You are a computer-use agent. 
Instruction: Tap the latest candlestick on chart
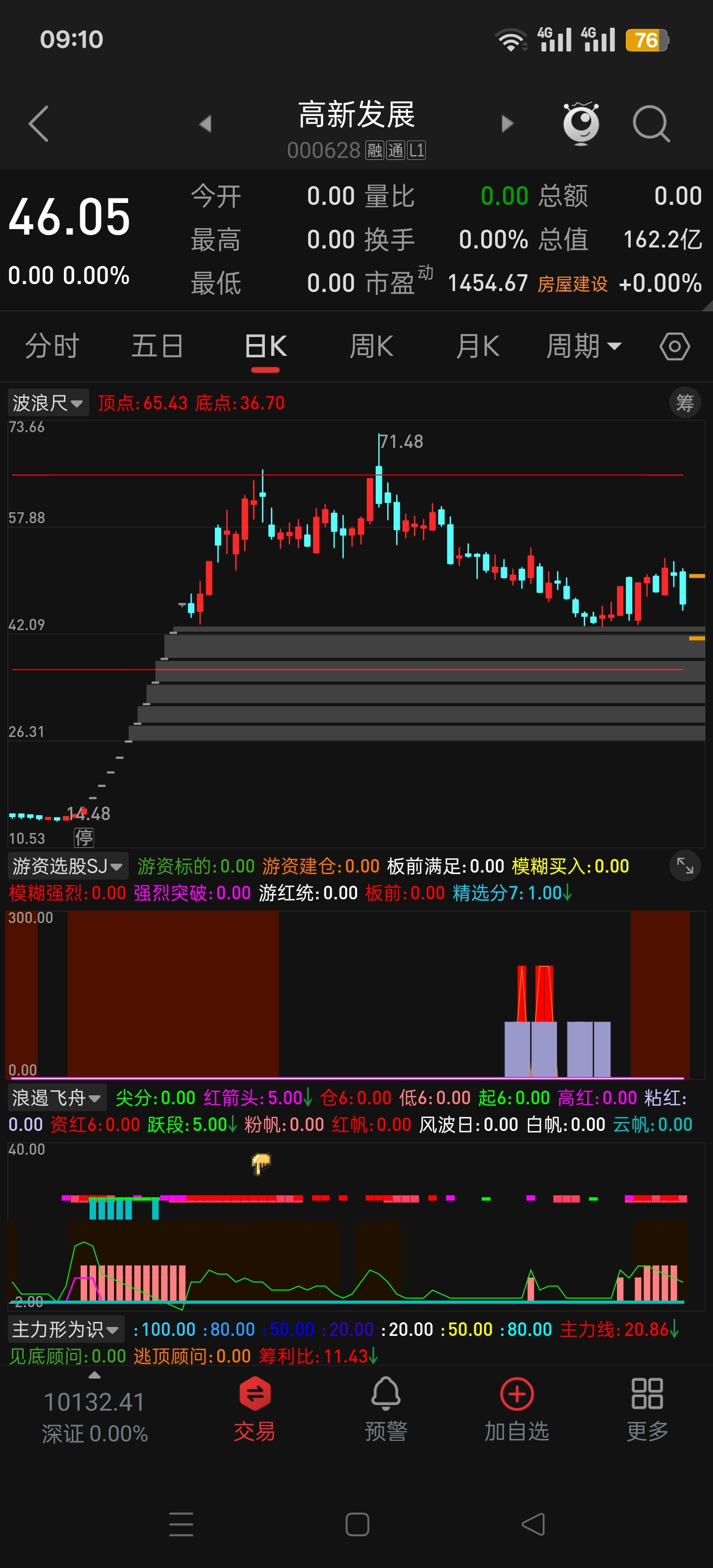click(x=683, y=588)
